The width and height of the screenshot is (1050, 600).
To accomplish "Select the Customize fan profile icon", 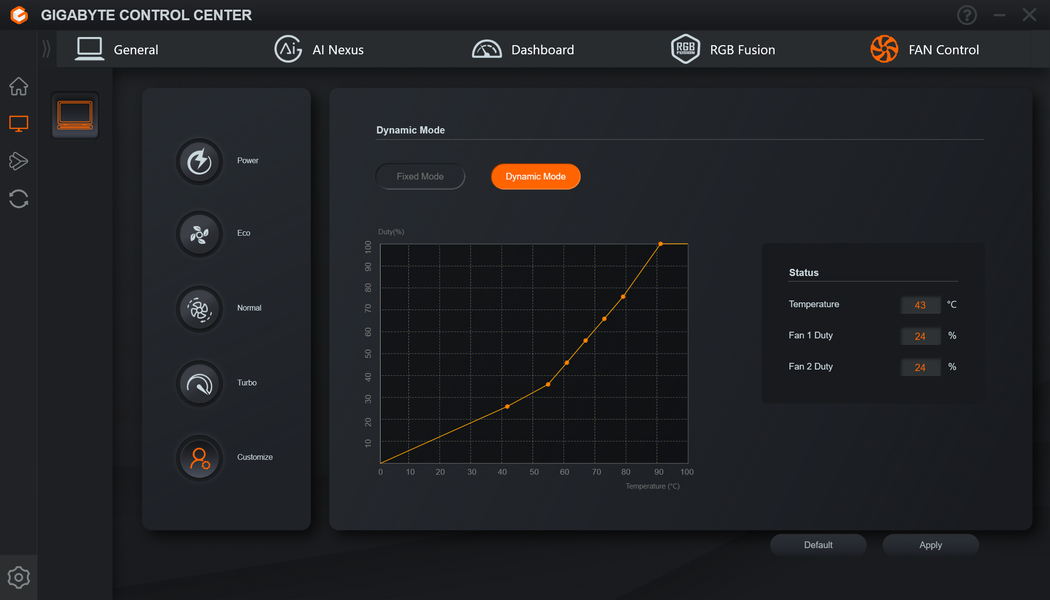I will pyautogui.click(x=199, y=458).
